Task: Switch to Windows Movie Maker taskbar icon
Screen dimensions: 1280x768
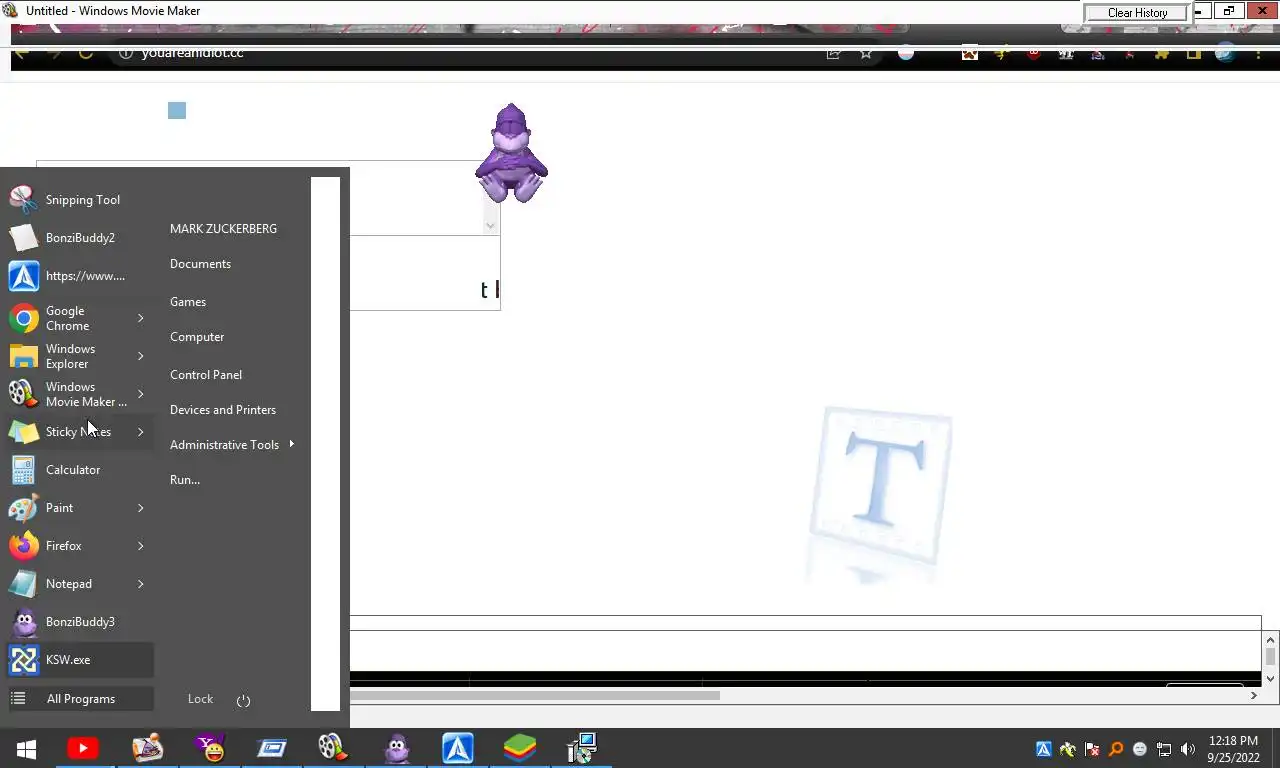Action: 332,748
